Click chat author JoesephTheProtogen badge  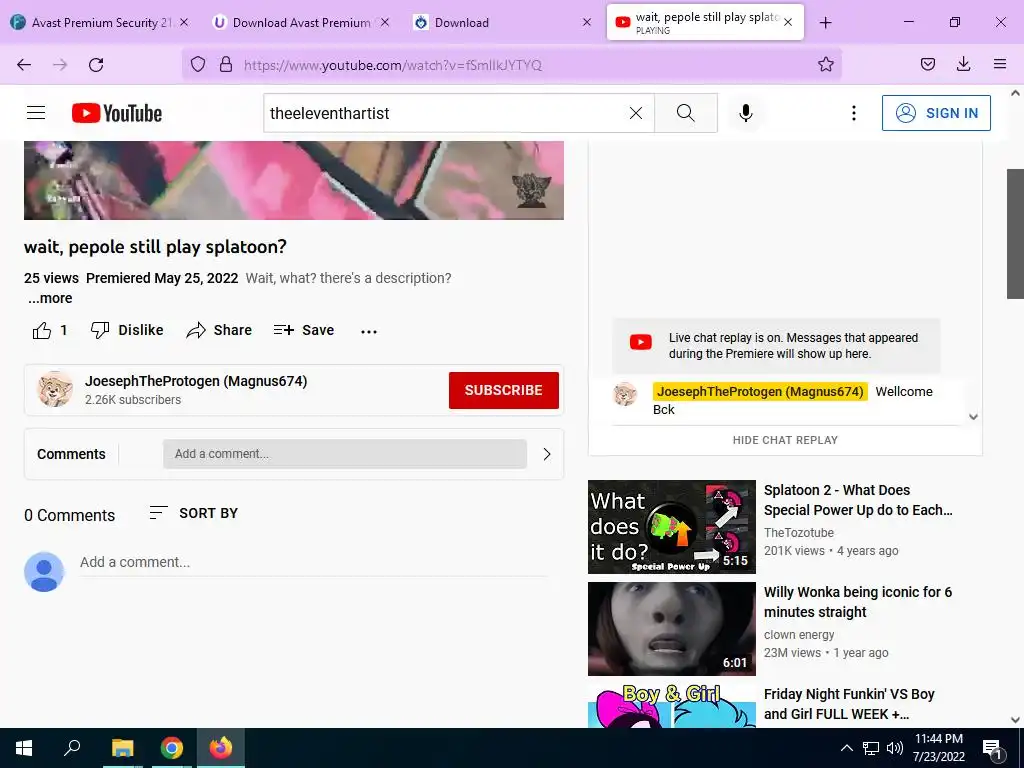tap(760, 391)
